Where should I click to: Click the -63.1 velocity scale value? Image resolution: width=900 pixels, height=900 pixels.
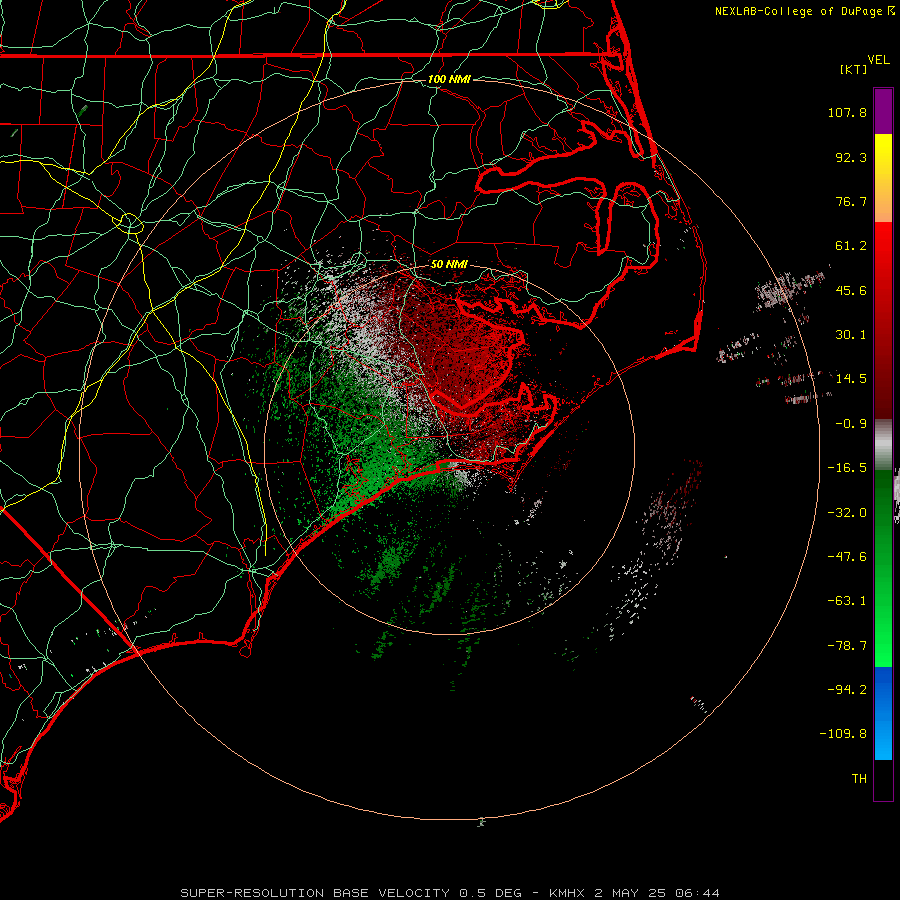pos(847,601)
